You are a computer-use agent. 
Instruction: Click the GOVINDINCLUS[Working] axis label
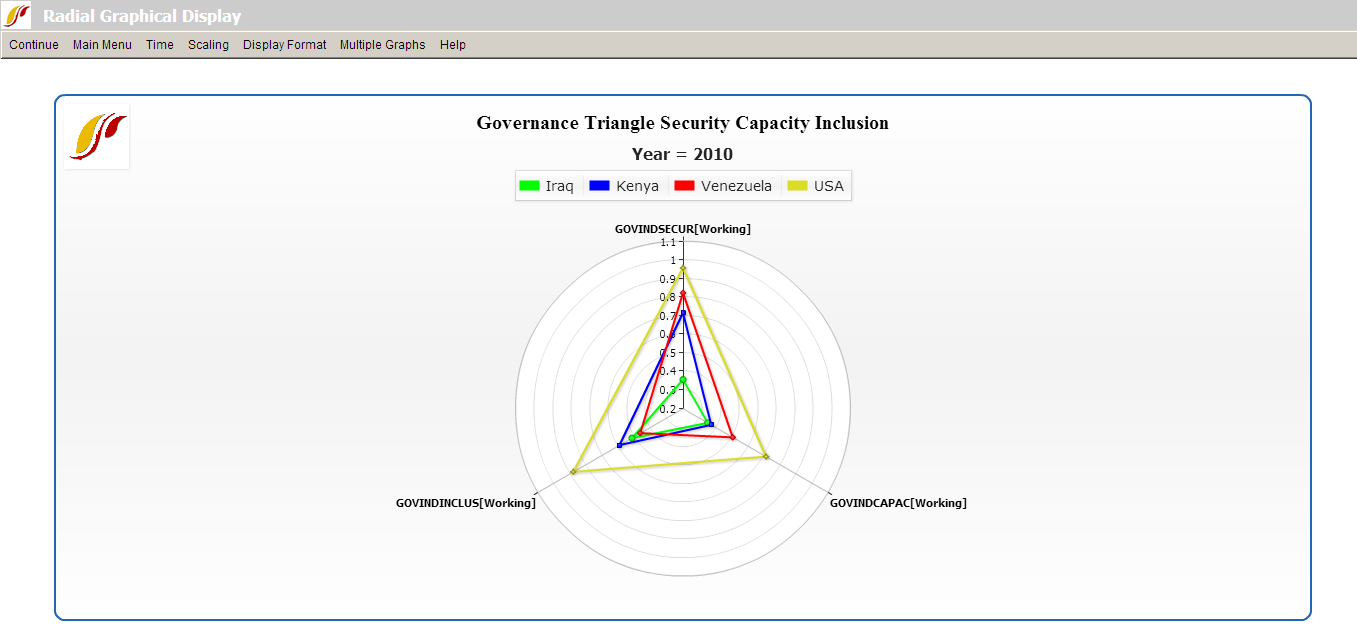click(x=466, y=503)
